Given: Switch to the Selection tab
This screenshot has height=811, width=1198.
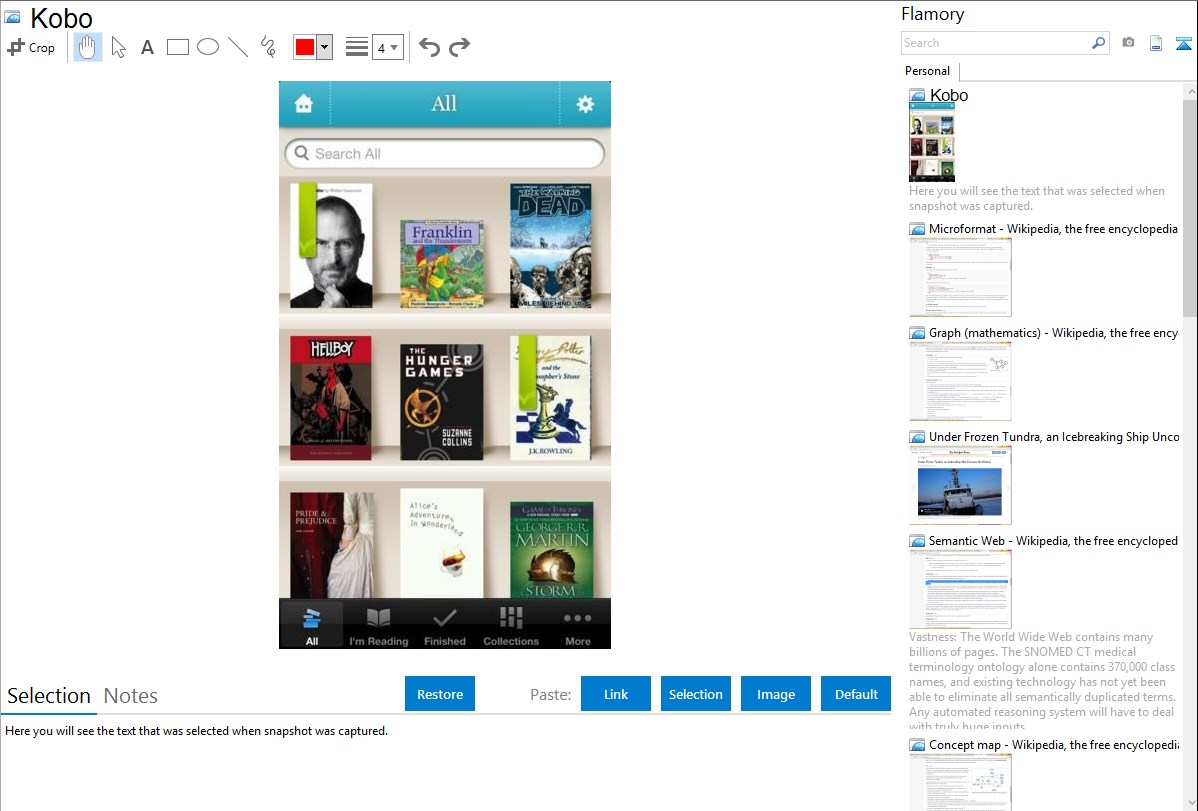Looking at the screenshot, I should point(49,696).
